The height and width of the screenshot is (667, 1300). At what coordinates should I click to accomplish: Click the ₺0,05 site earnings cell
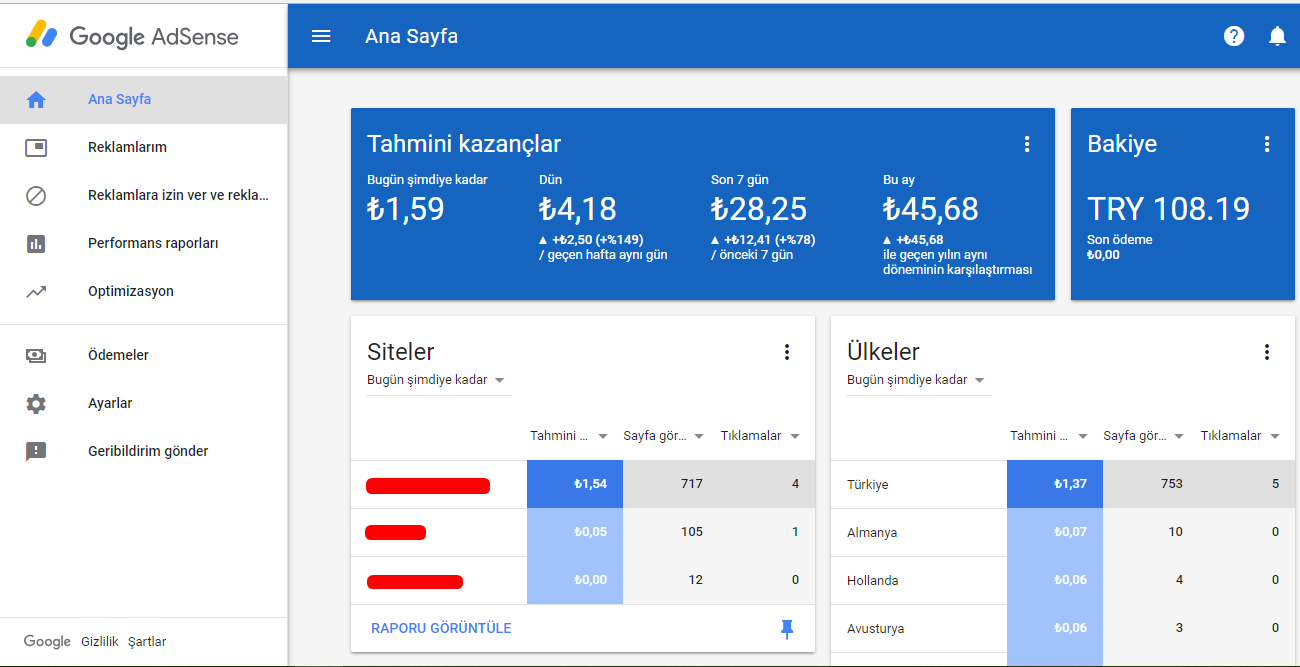coord(575,532)
